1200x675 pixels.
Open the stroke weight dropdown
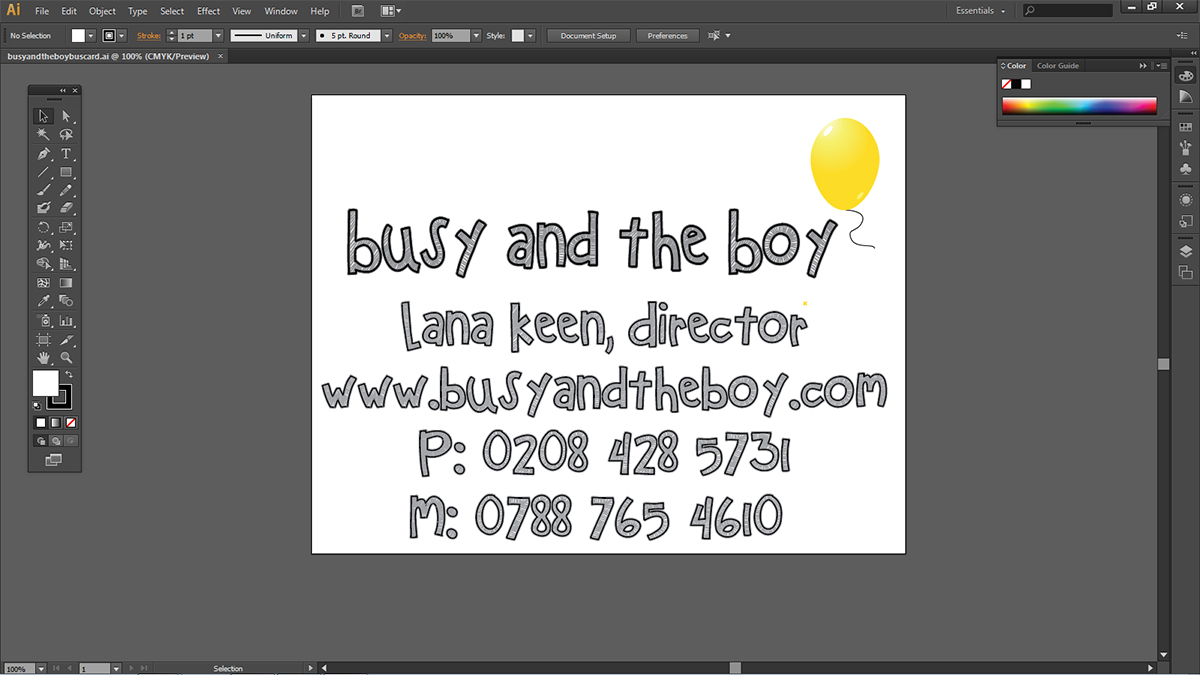[x=218, y=36]
